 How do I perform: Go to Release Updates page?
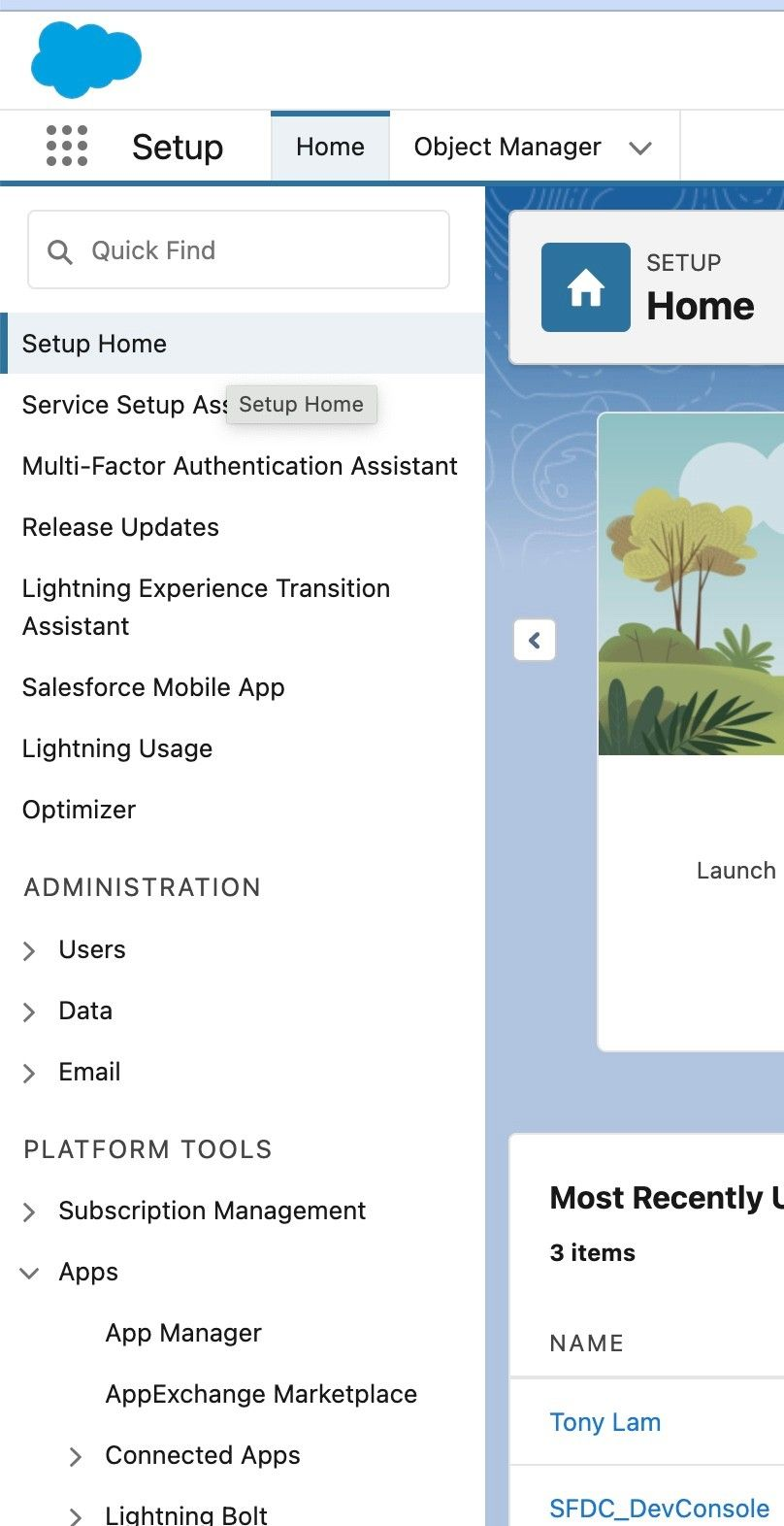(120, 527)
